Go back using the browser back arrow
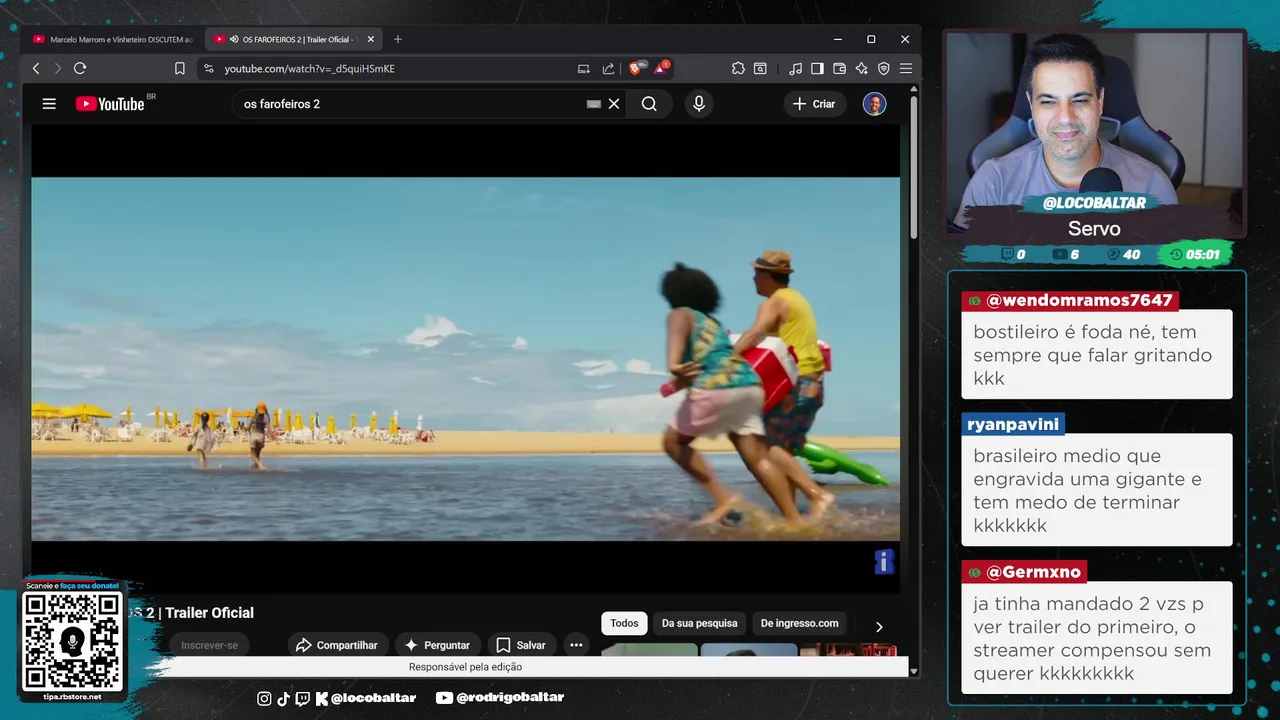 tap(36, 68)
